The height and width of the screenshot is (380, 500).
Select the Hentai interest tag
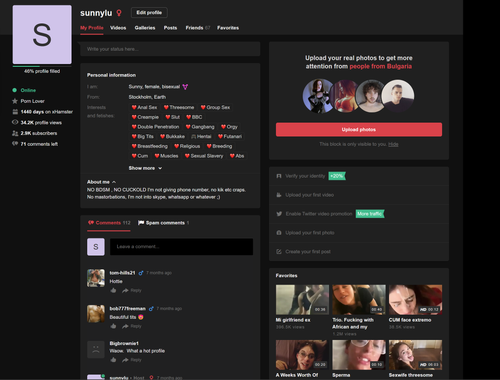pyautogui.click(x=201, y=137)
